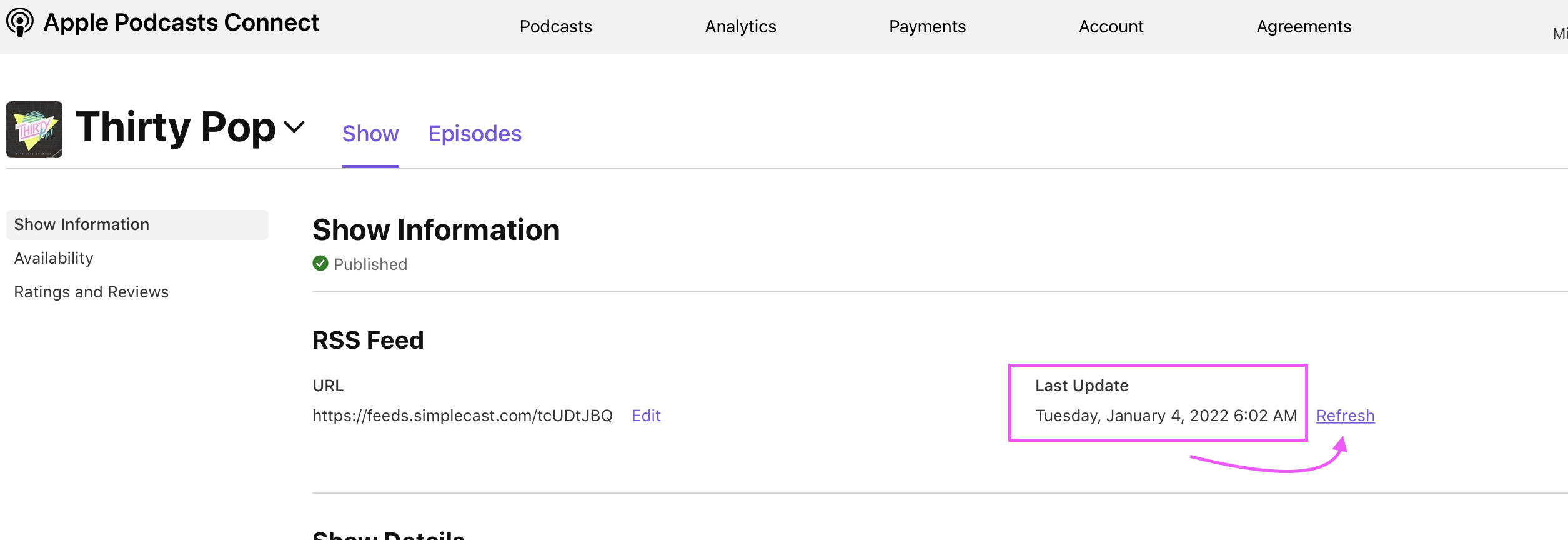Screen dimensions: 1568x540
Task: Click the Refresh link for the feed
Action: (x=1345, y=416)
